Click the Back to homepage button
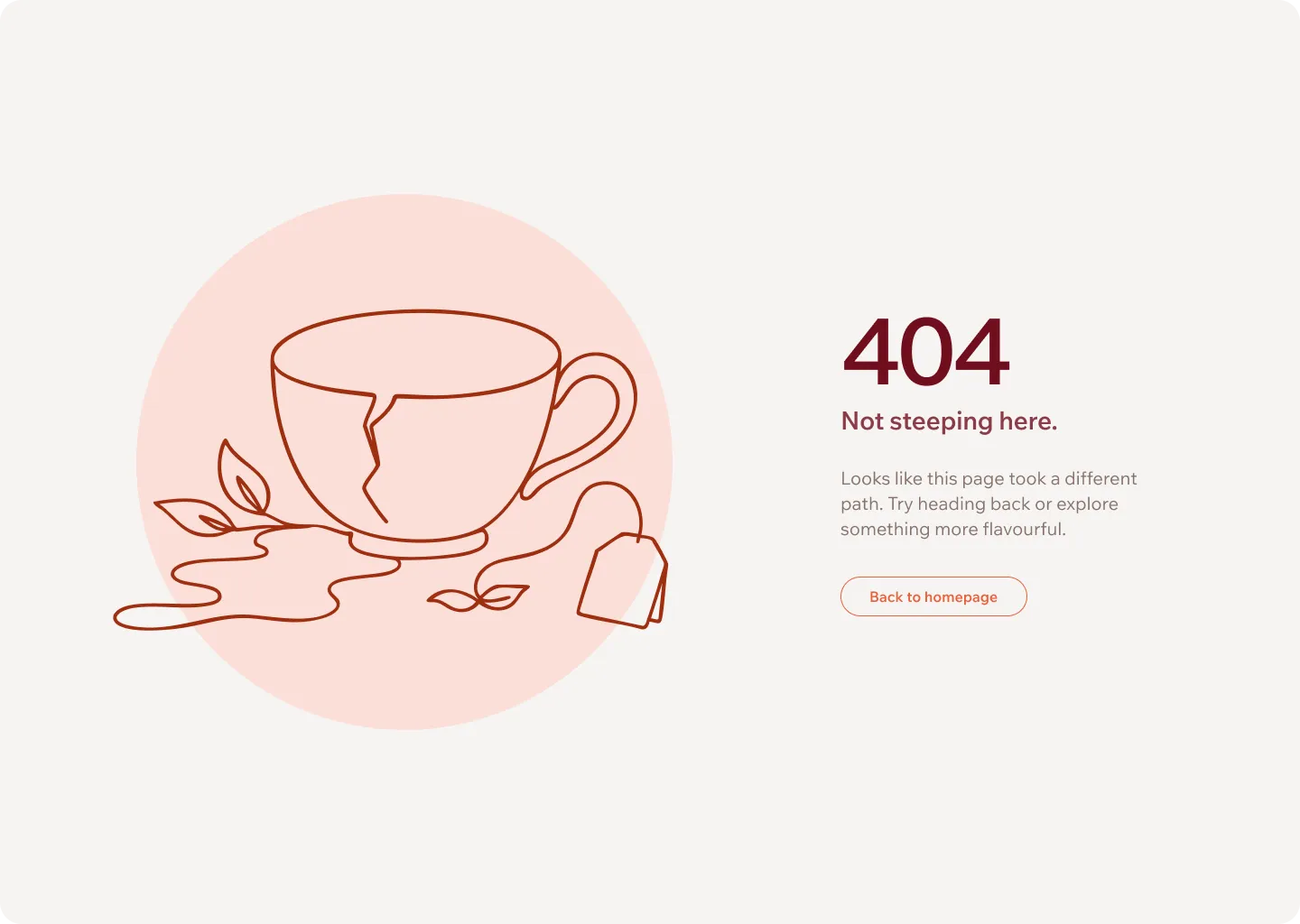The width and height of the screenshot is (1300, 924). click(x=933, y=596)
